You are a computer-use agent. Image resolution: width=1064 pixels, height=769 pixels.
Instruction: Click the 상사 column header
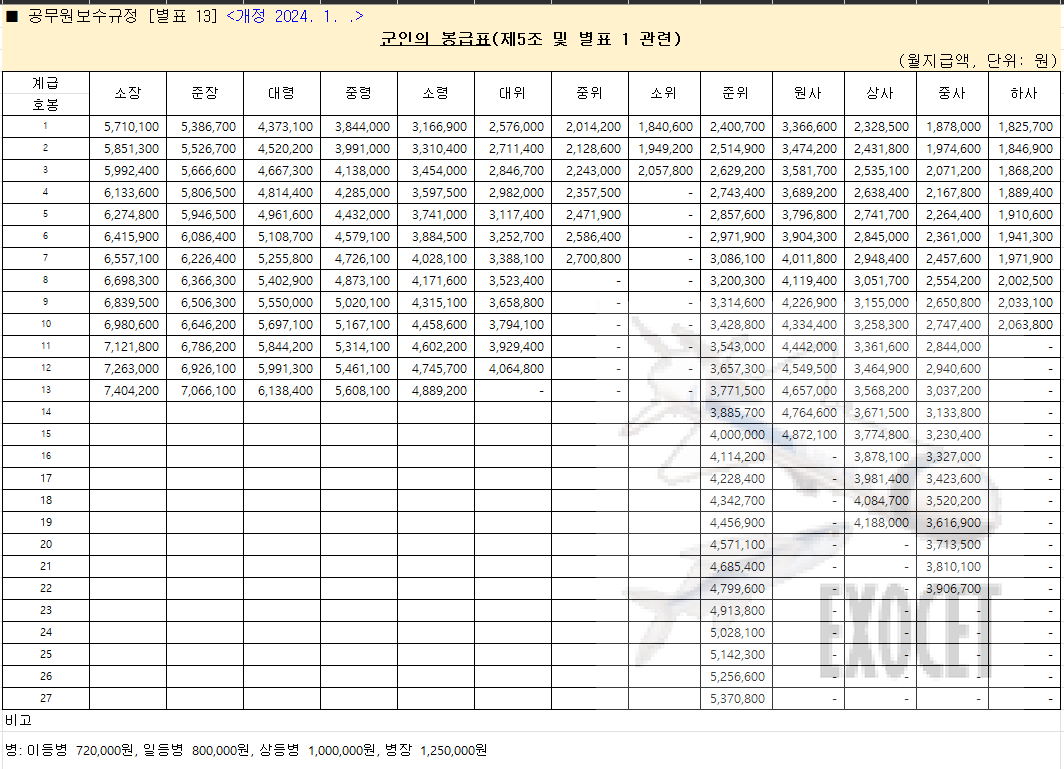[880, 93]
